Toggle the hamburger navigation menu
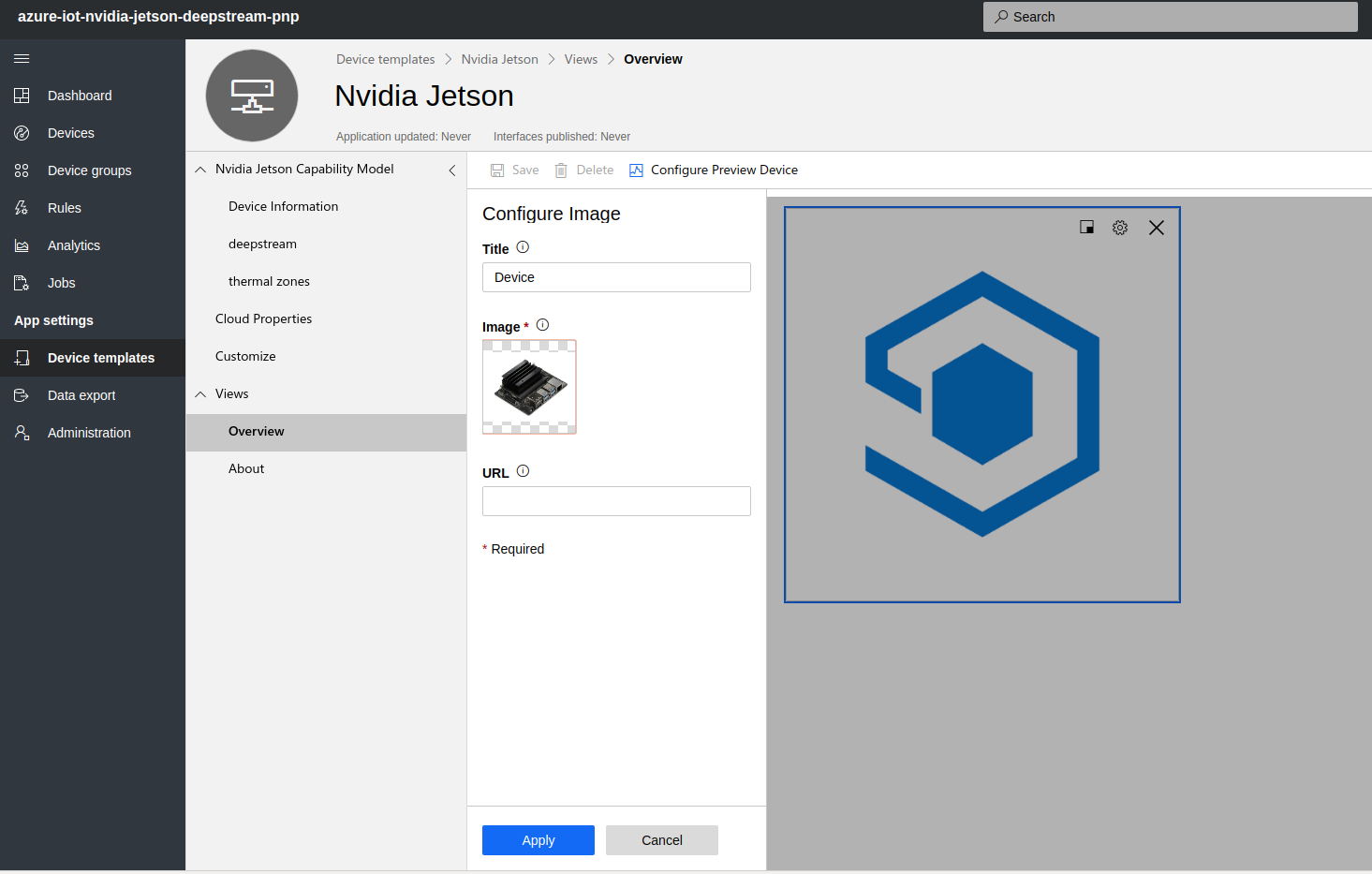Image resolution: width=1372 pixels, height=874 pixels. coord(22,58)
